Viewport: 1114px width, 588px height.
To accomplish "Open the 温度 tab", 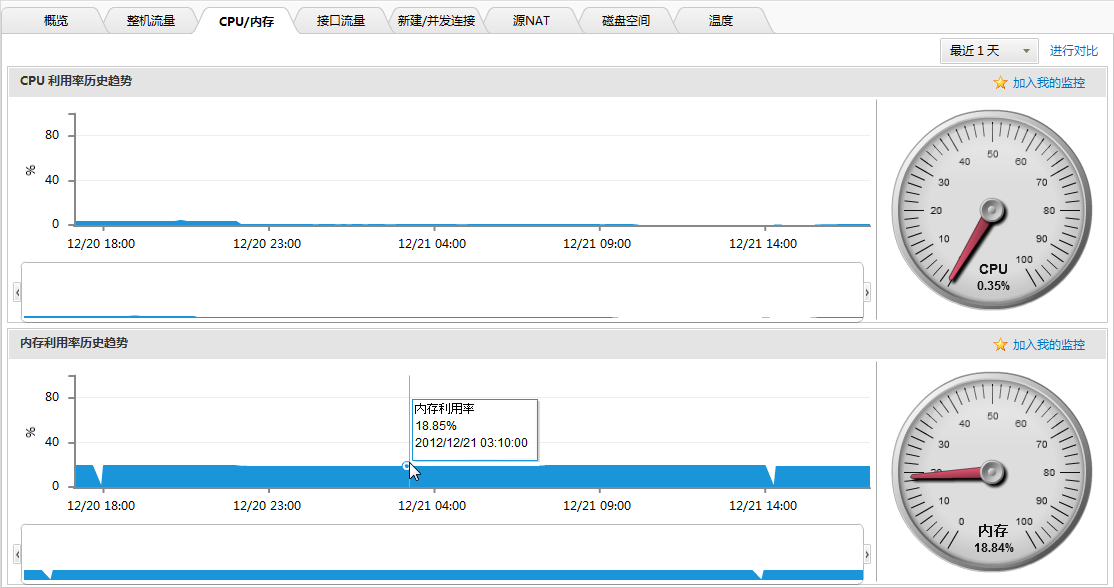I will [x=720, y=21].
